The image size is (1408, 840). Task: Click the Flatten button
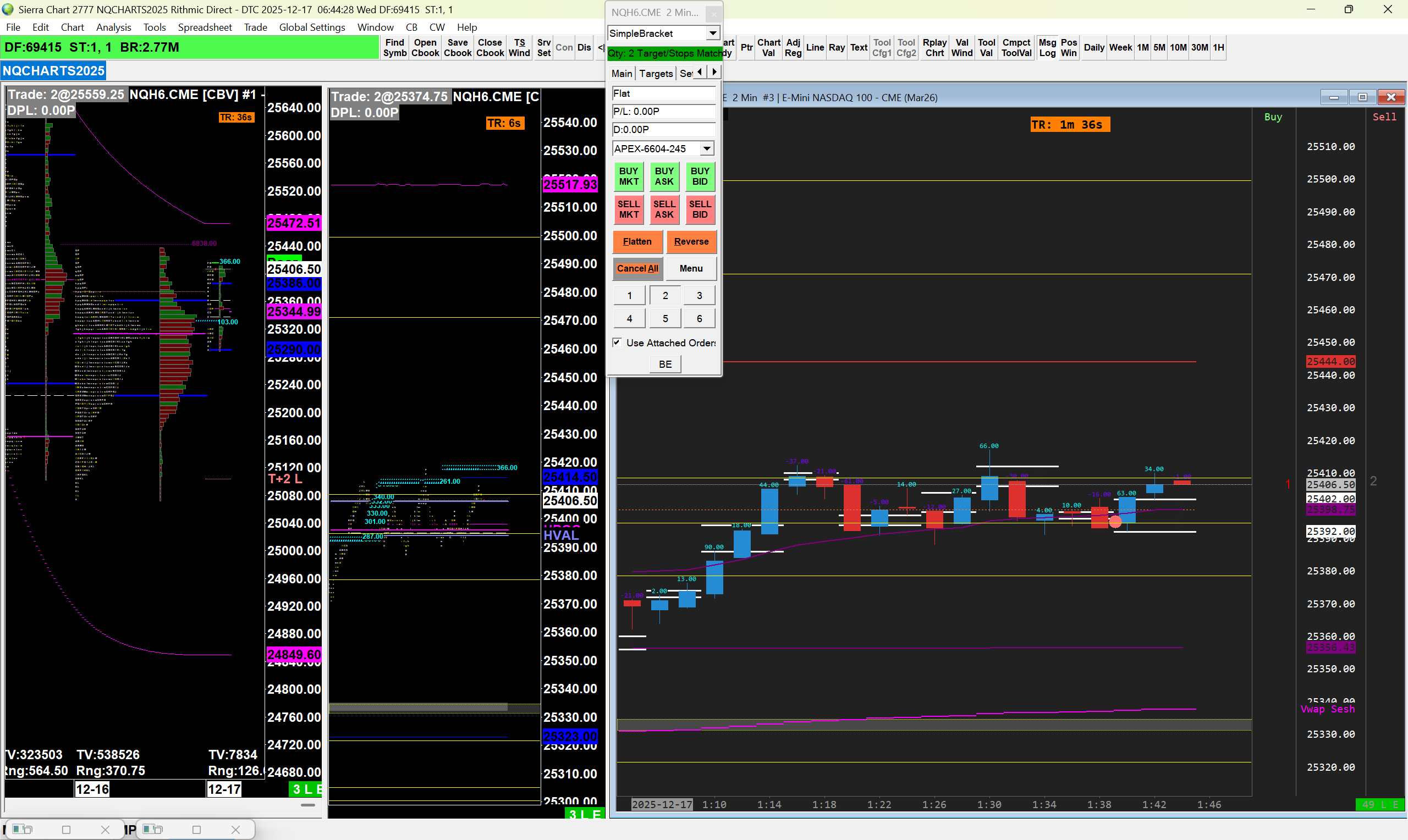[x=637, y=242]
